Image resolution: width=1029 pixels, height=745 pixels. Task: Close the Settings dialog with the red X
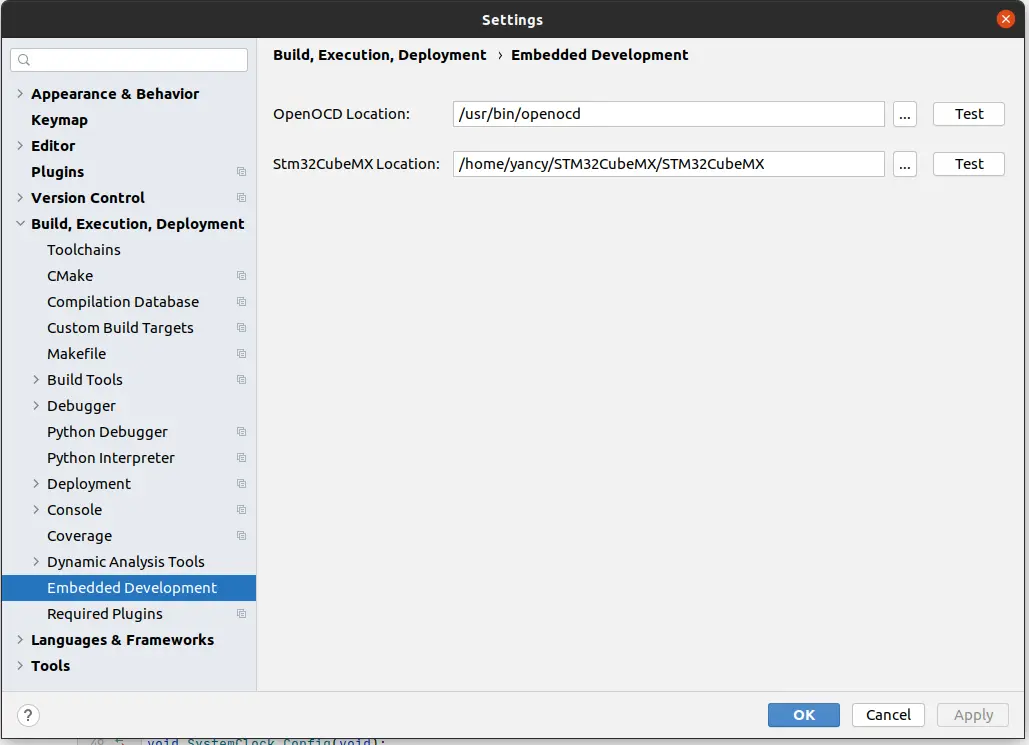point(1005,19)
